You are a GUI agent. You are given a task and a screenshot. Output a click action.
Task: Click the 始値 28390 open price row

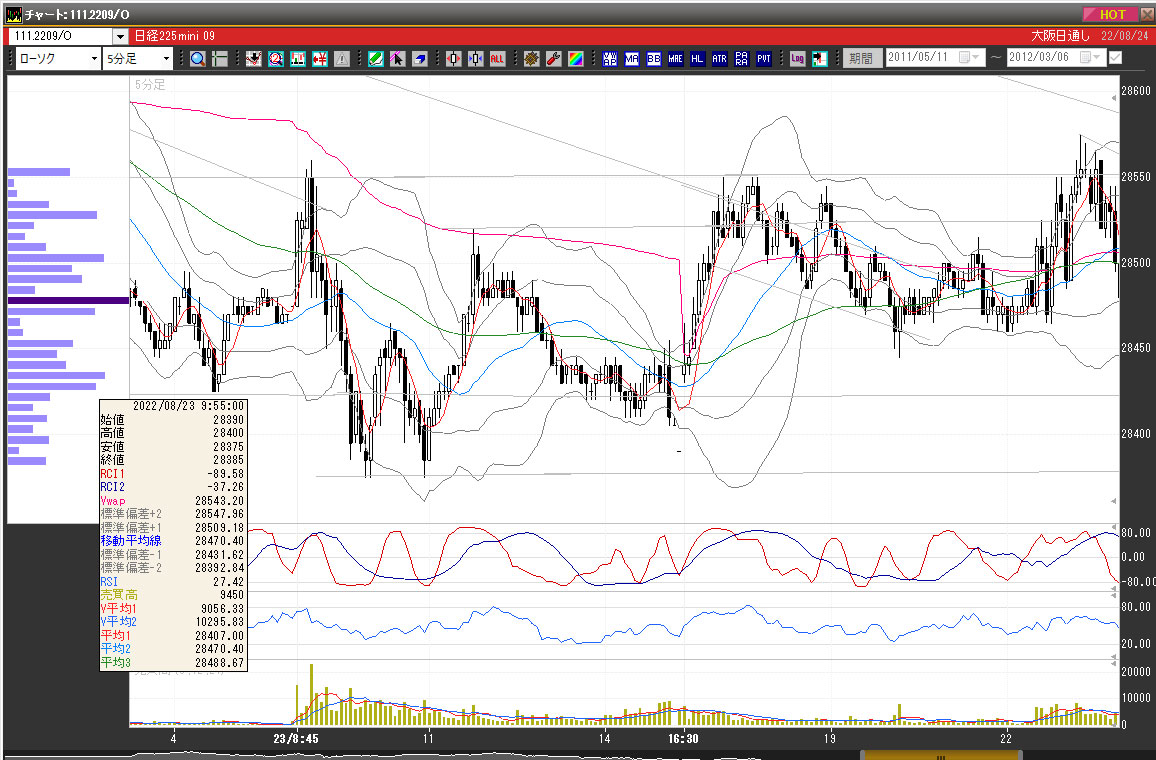173,420
